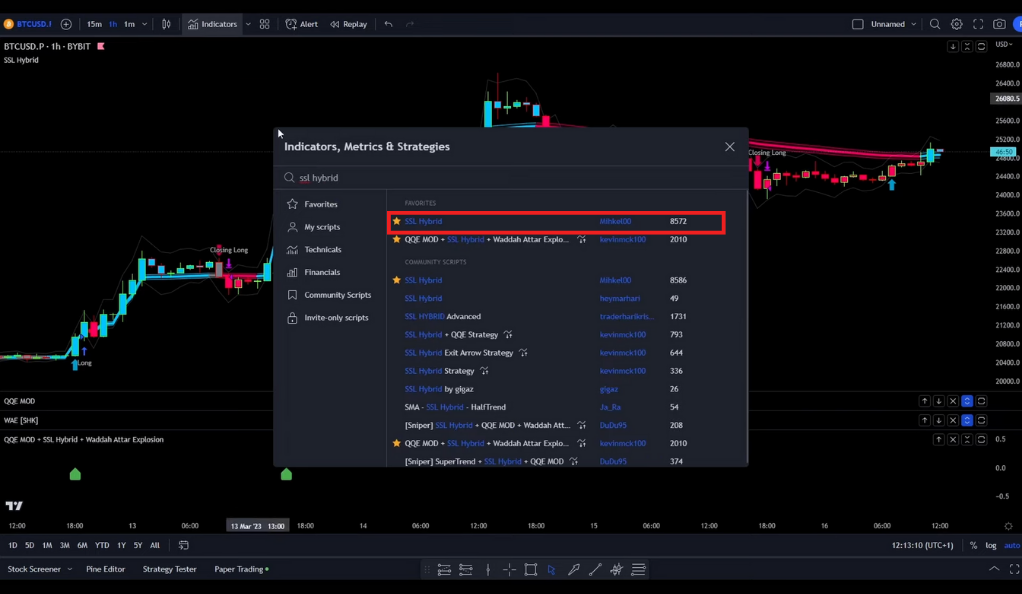This screenshot has height=594, width=1022.
Task: Unfavorite SSL Hybrid in the Favorites section
Action: pos(396,221)
